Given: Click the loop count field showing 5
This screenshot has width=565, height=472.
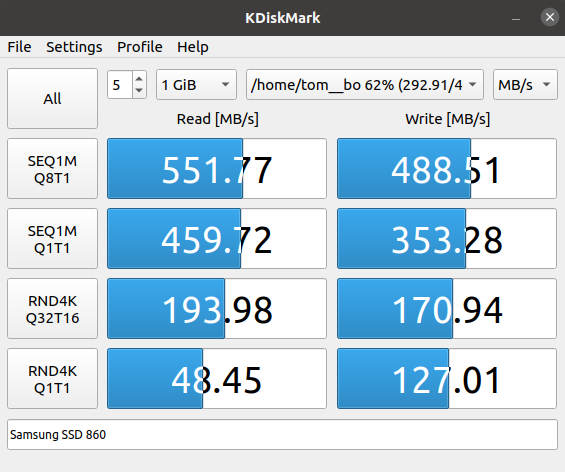Looking at the screenshot, I should [120, 85].
